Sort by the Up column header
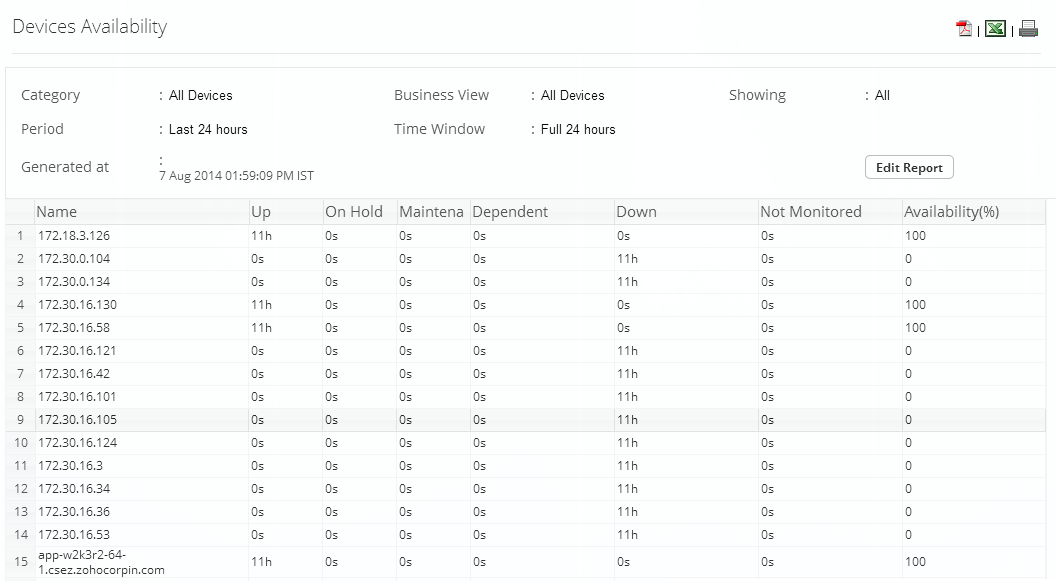1056x584 pixels. tap(261, 212)
